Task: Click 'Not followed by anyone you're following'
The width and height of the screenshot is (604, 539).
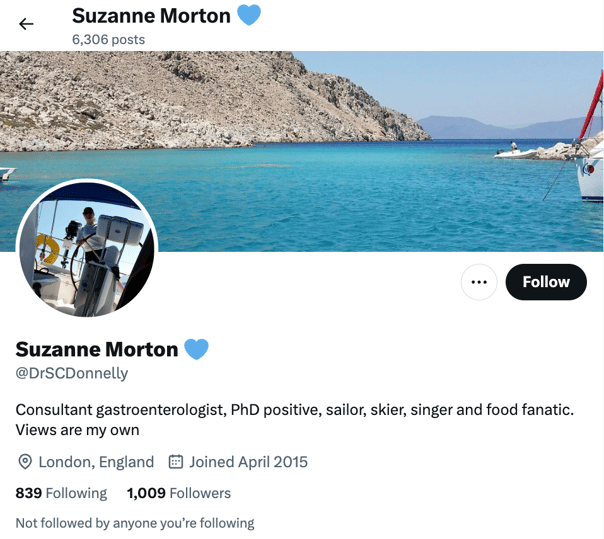Action: click(135, 523)
